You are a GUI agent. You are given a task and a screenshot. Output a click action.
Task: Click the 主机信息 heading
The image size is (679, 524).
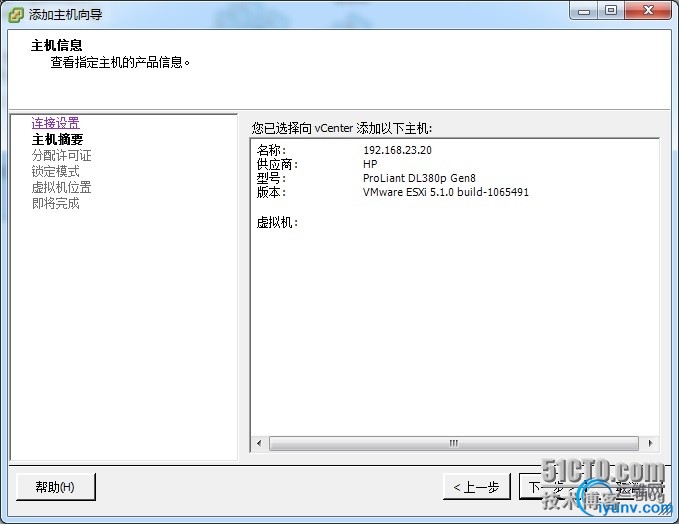coord(56,45)
